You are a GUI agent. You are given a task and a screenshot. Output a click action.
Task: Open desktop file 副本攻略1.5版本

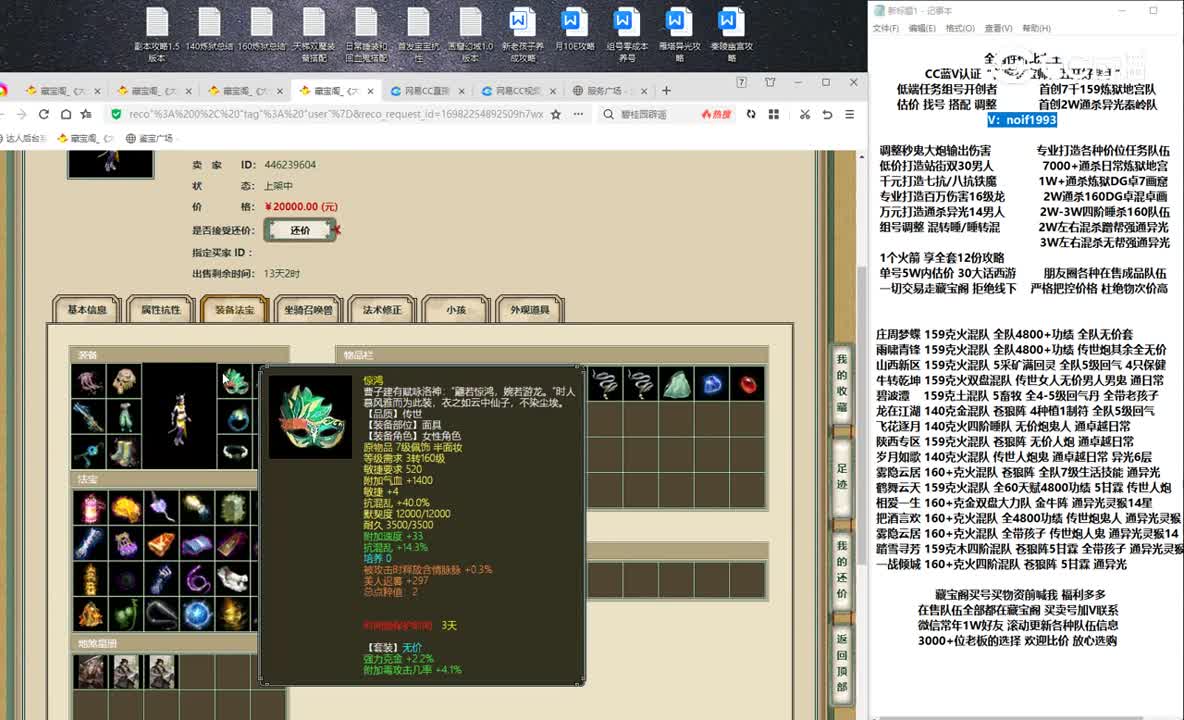(x=157, y=34)
